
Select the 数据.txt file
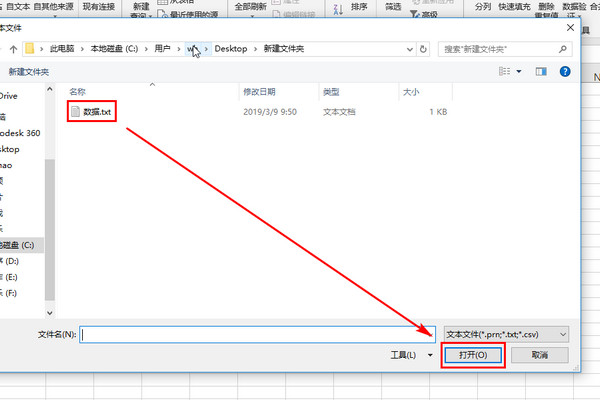tap(91, 111)
